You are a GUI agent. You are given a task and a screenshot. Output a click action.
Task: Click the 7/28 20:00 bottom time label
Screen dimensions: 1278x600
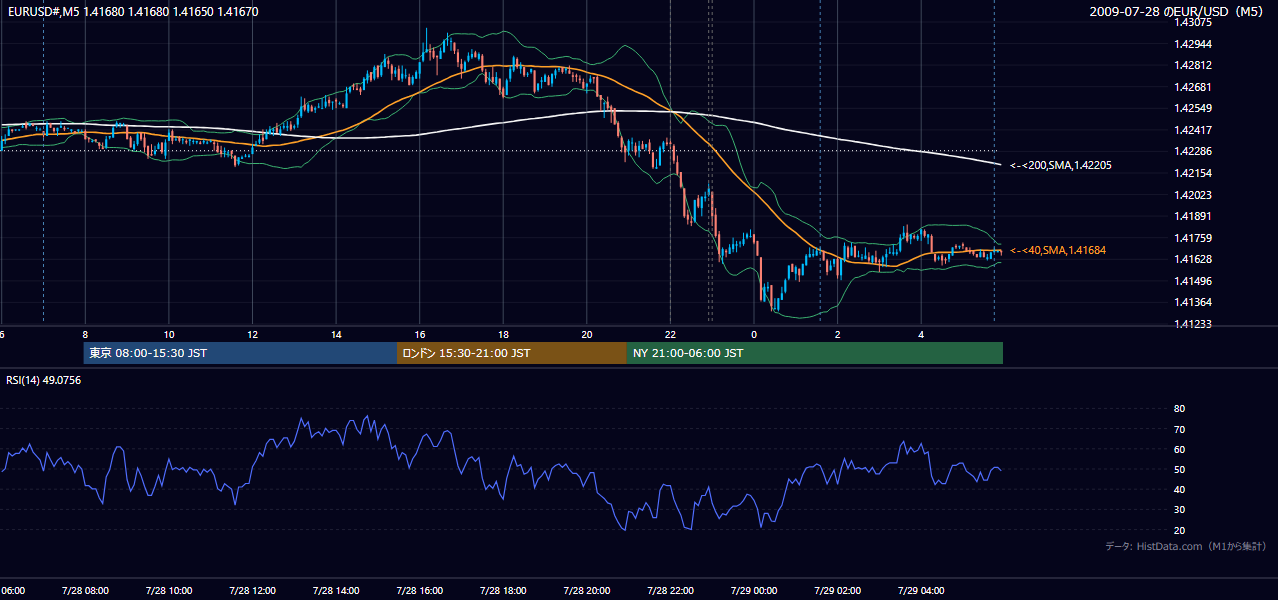[x=587, y=591]
